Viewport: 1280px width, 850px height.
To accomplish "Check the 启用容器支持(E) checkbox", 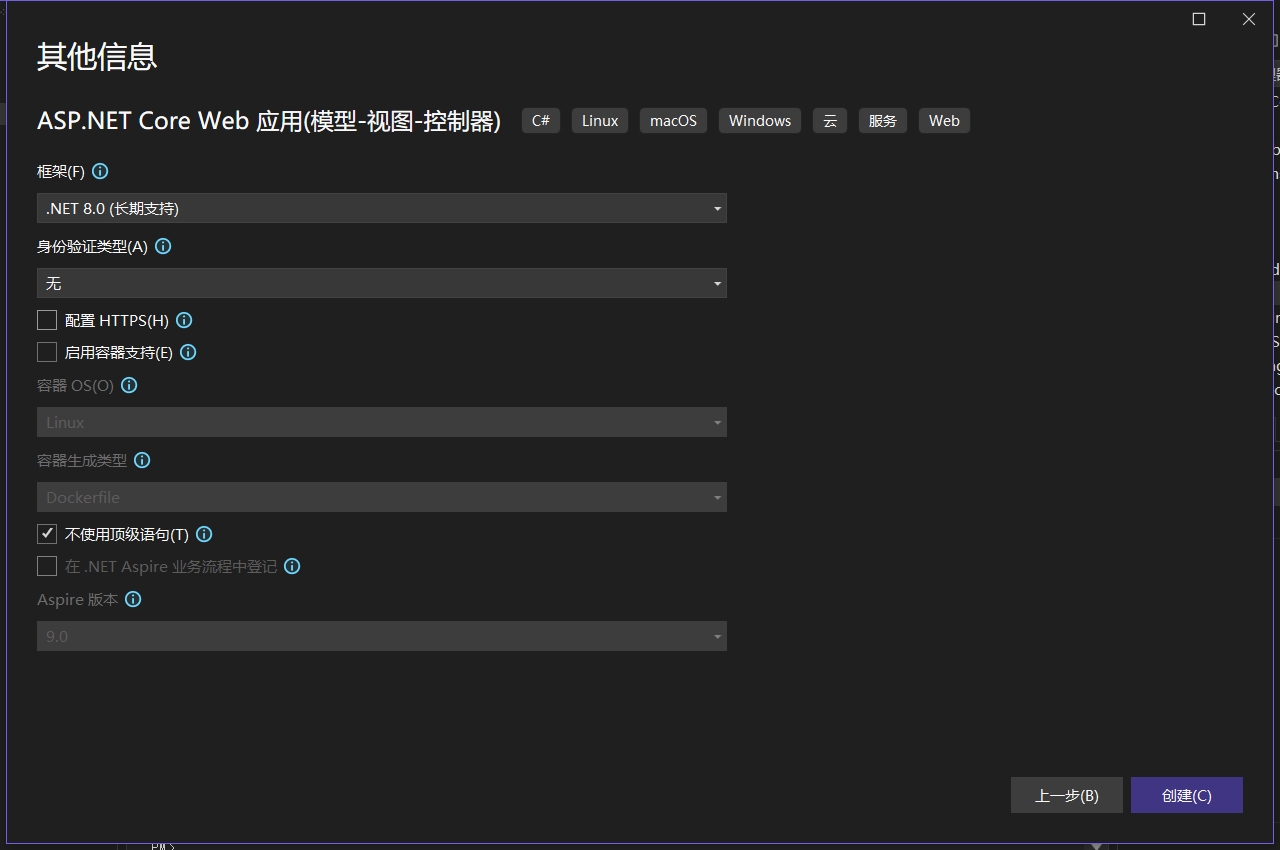I will tap(46, 352).
